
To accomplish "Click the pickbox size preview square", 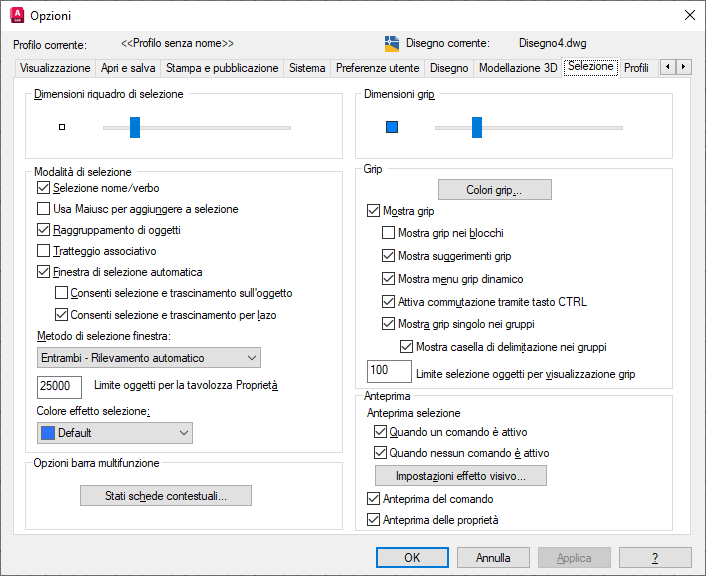I will 62,127.
